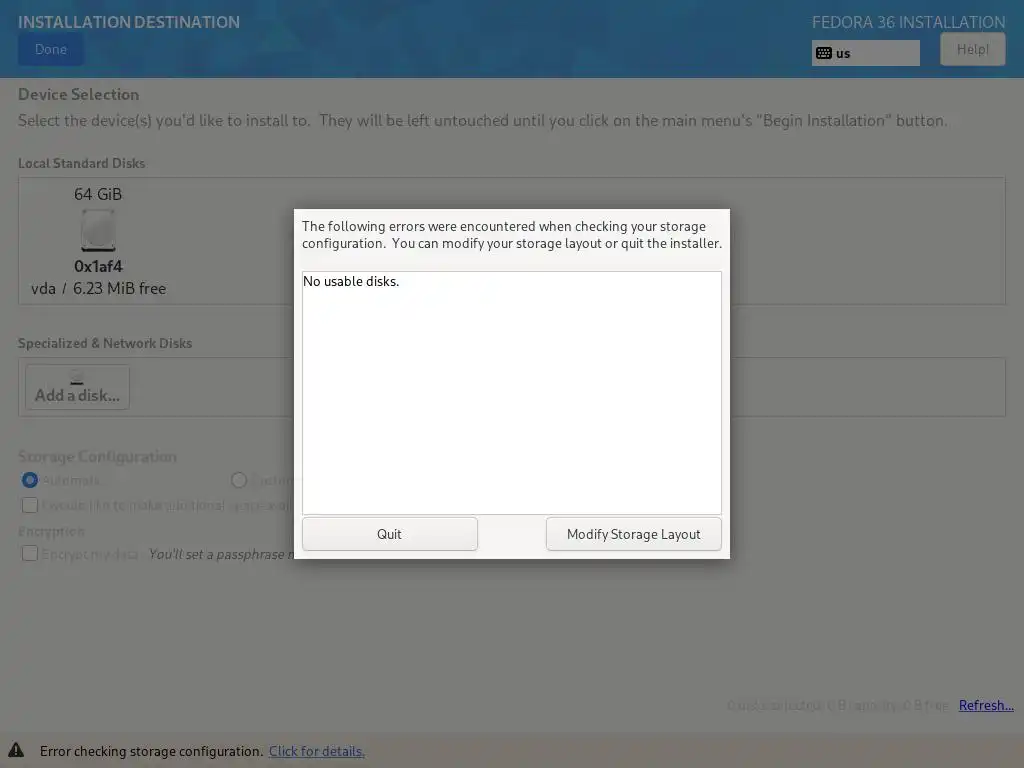
Task: Open the installer Help
Action: pyautogui.click(x=972, y=50)
